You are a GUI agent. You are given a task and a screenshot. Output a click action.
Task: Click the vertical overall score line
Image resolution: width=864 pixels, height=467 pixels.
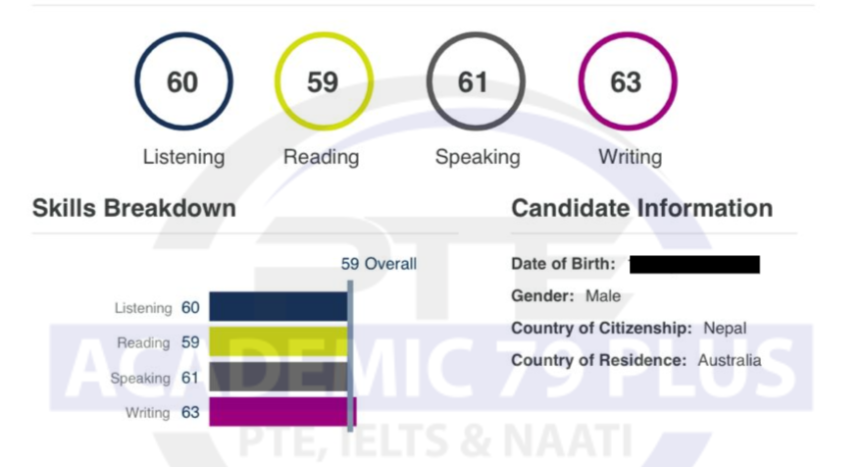point(350,356)
